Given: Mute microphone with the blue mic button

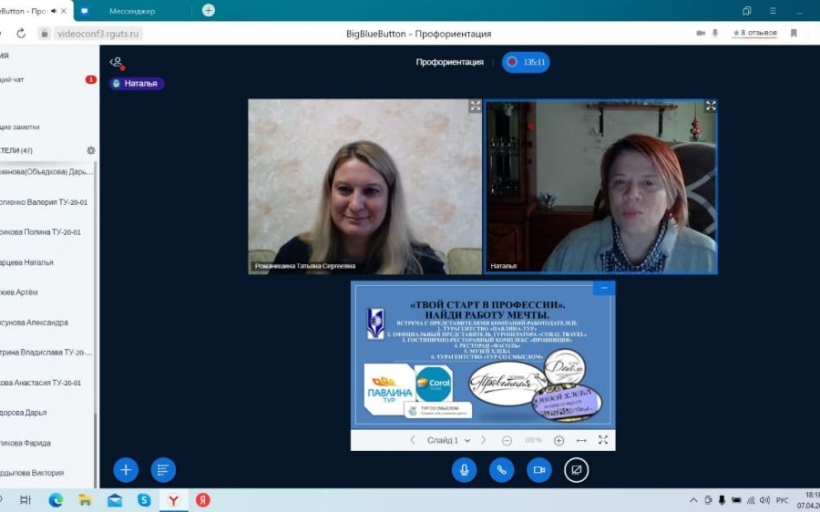Looking at the screenshot, I should coord(464,470).
